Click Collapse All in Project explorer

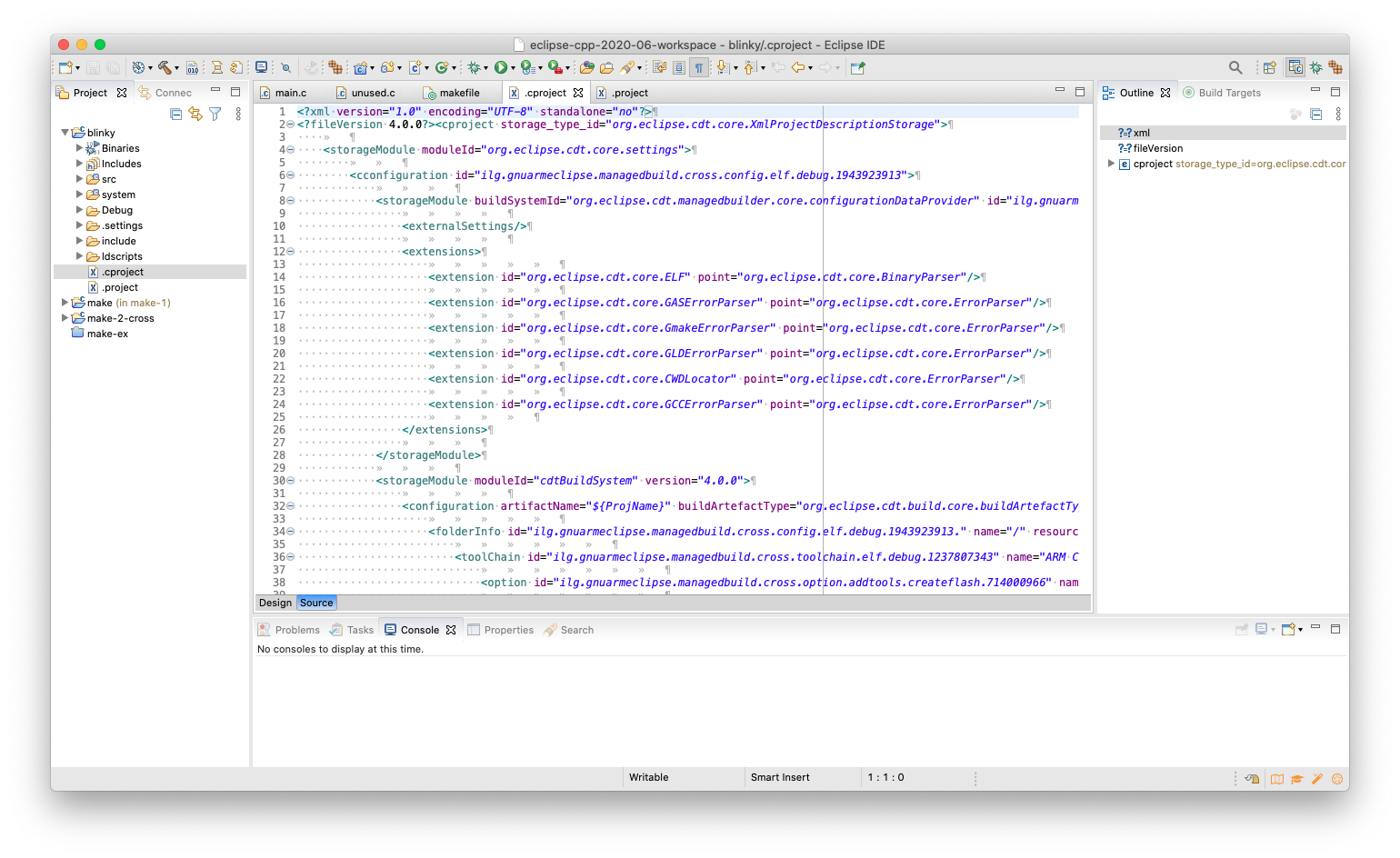pyautogui.click(x=175, y=114)
